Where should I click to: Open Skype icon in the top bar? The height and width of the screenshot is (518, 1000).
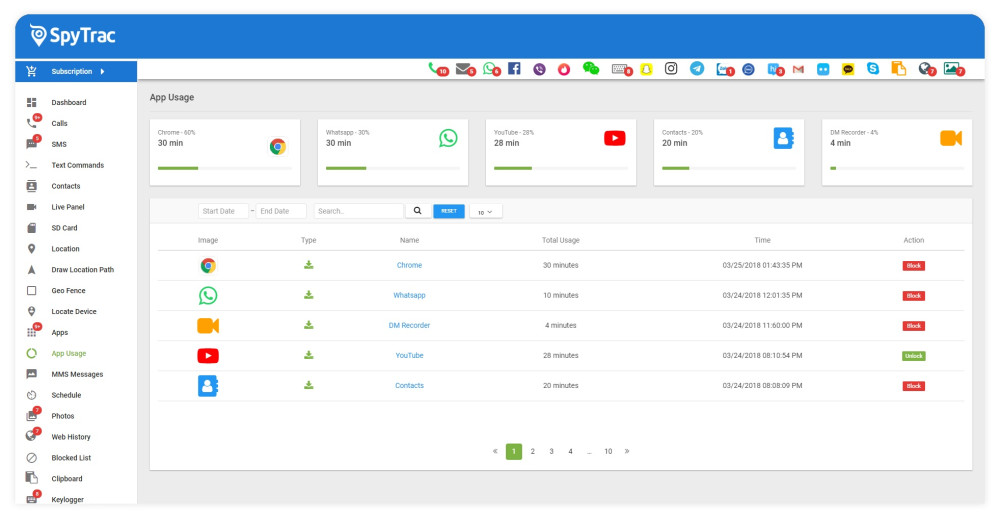tap(873, 69)
